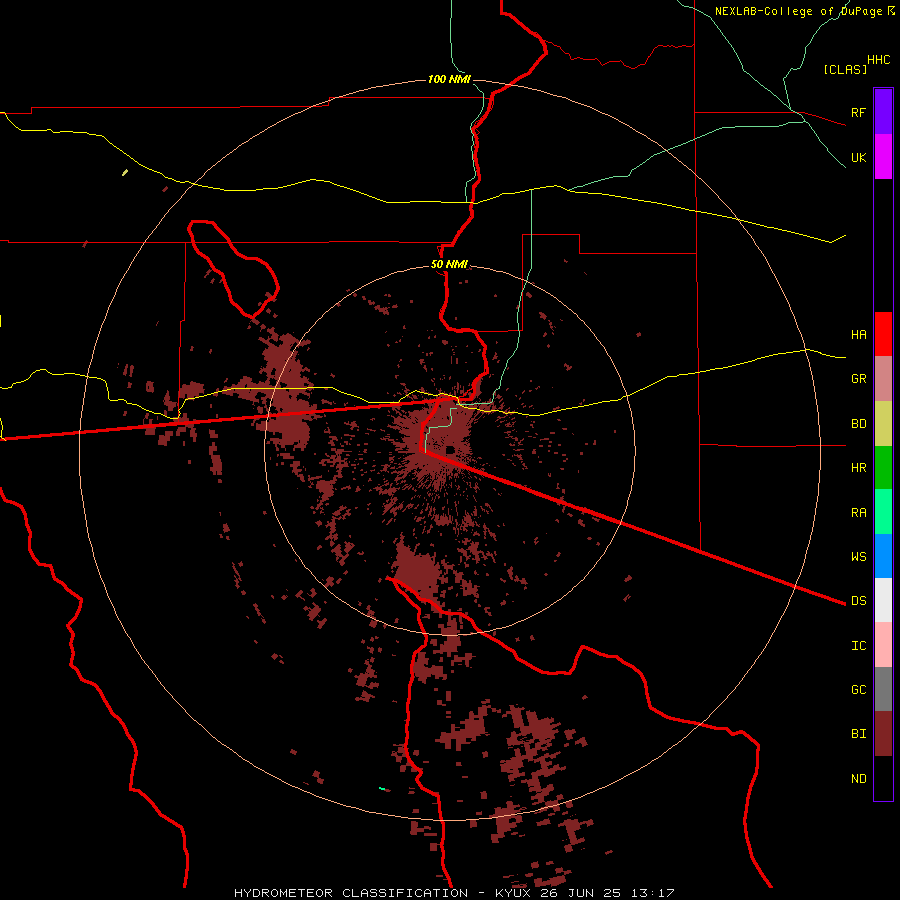Click the BD yellow legend color block
Screen dimensions: 900x900
(883, 424)
